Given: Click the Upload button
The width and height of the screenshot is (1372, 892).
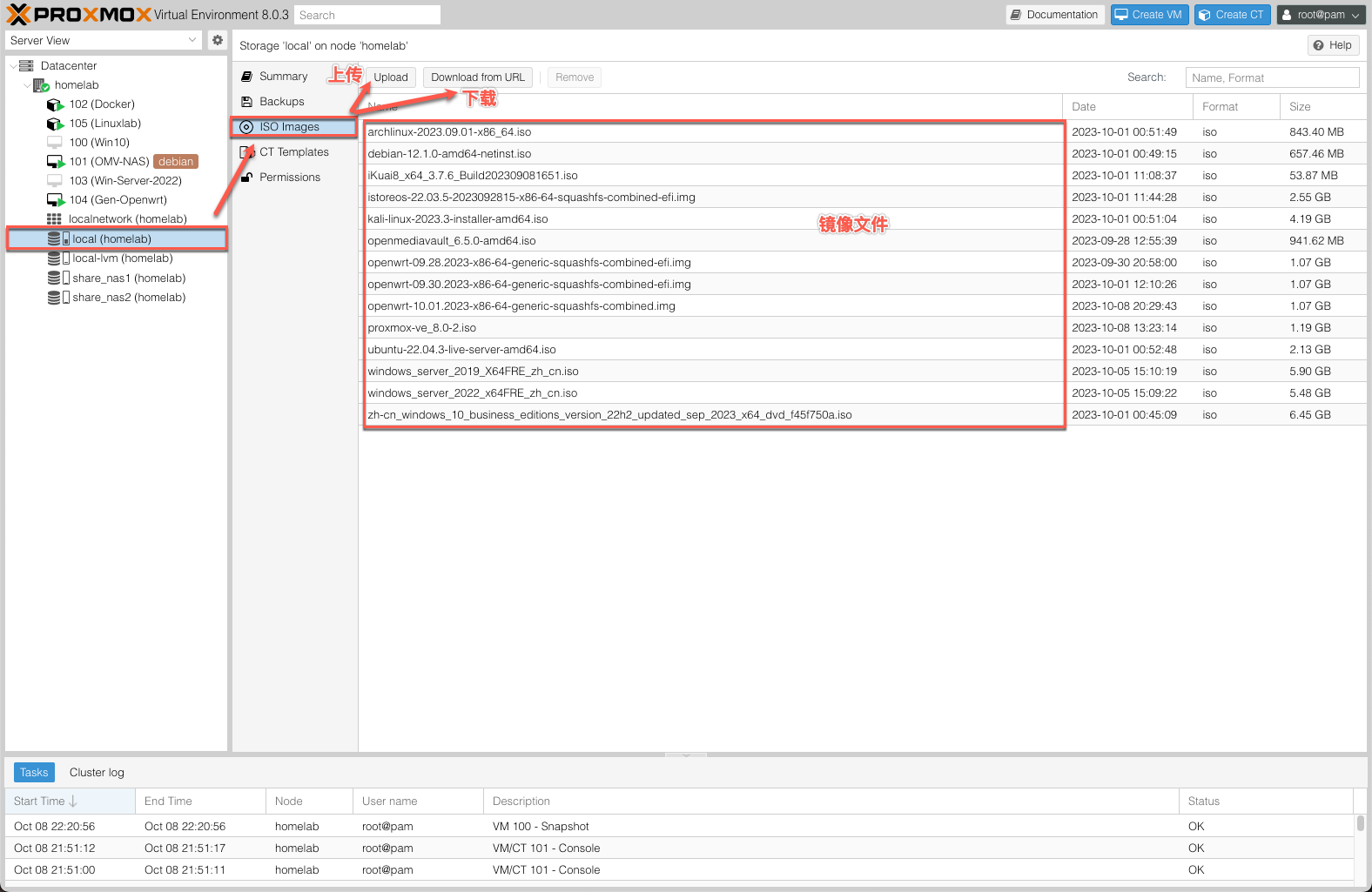Looking at the screenshot, I should 391,77.
